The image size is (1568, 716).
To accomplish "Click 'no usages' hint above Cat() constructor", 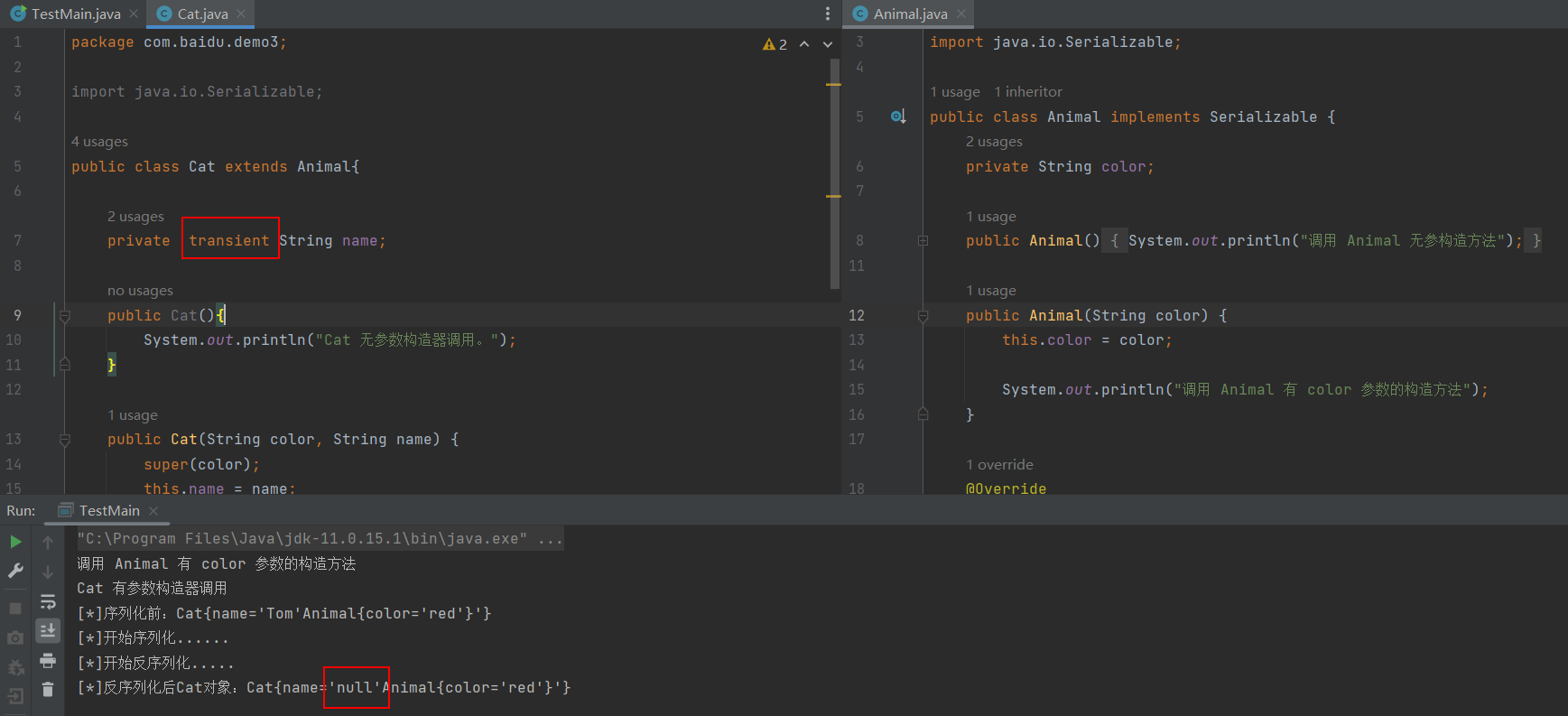I will pos(140,291).
